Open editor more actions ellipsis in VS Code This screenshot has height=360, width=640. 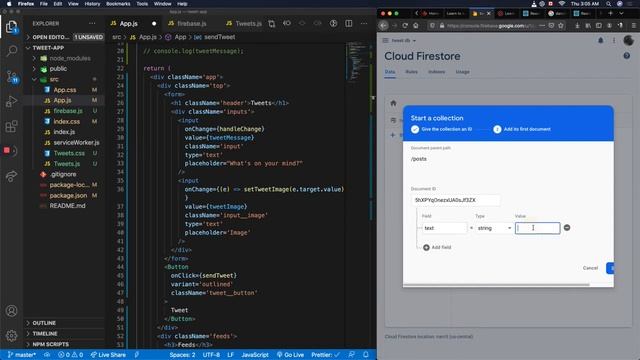pyautogui.click(x=364, y=24)
